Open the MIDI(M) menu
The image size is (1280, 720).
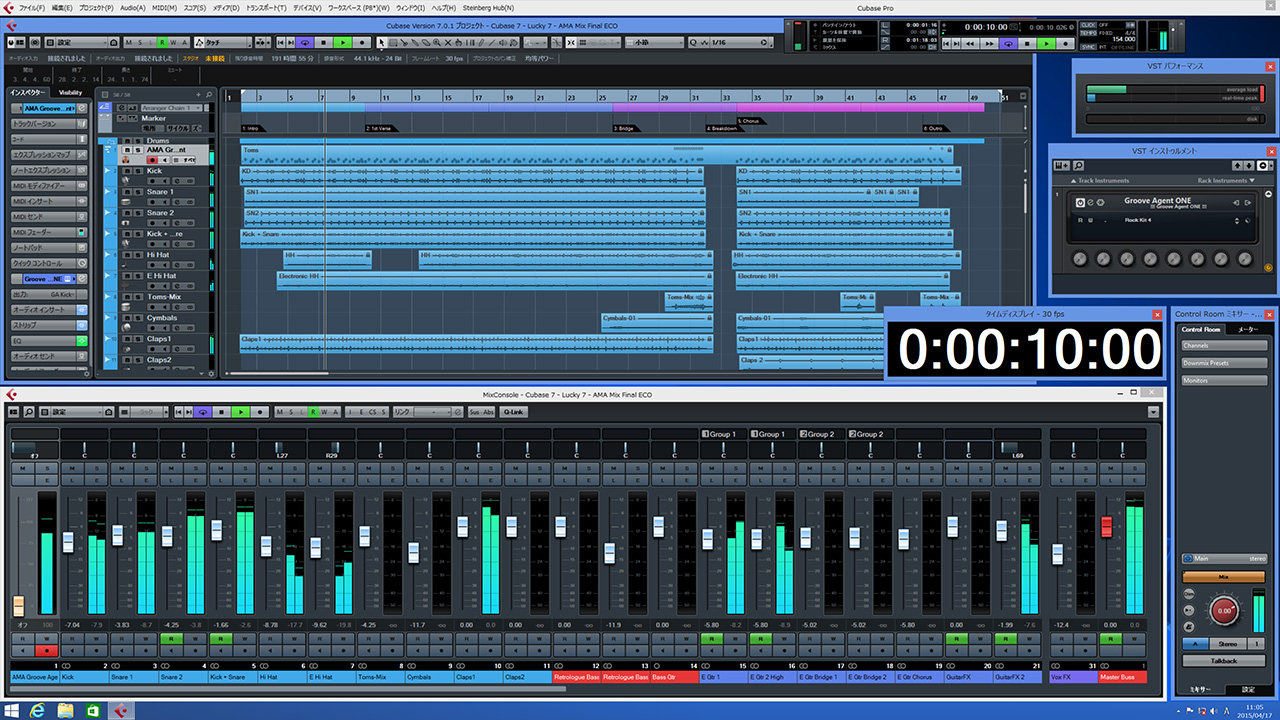165,7
